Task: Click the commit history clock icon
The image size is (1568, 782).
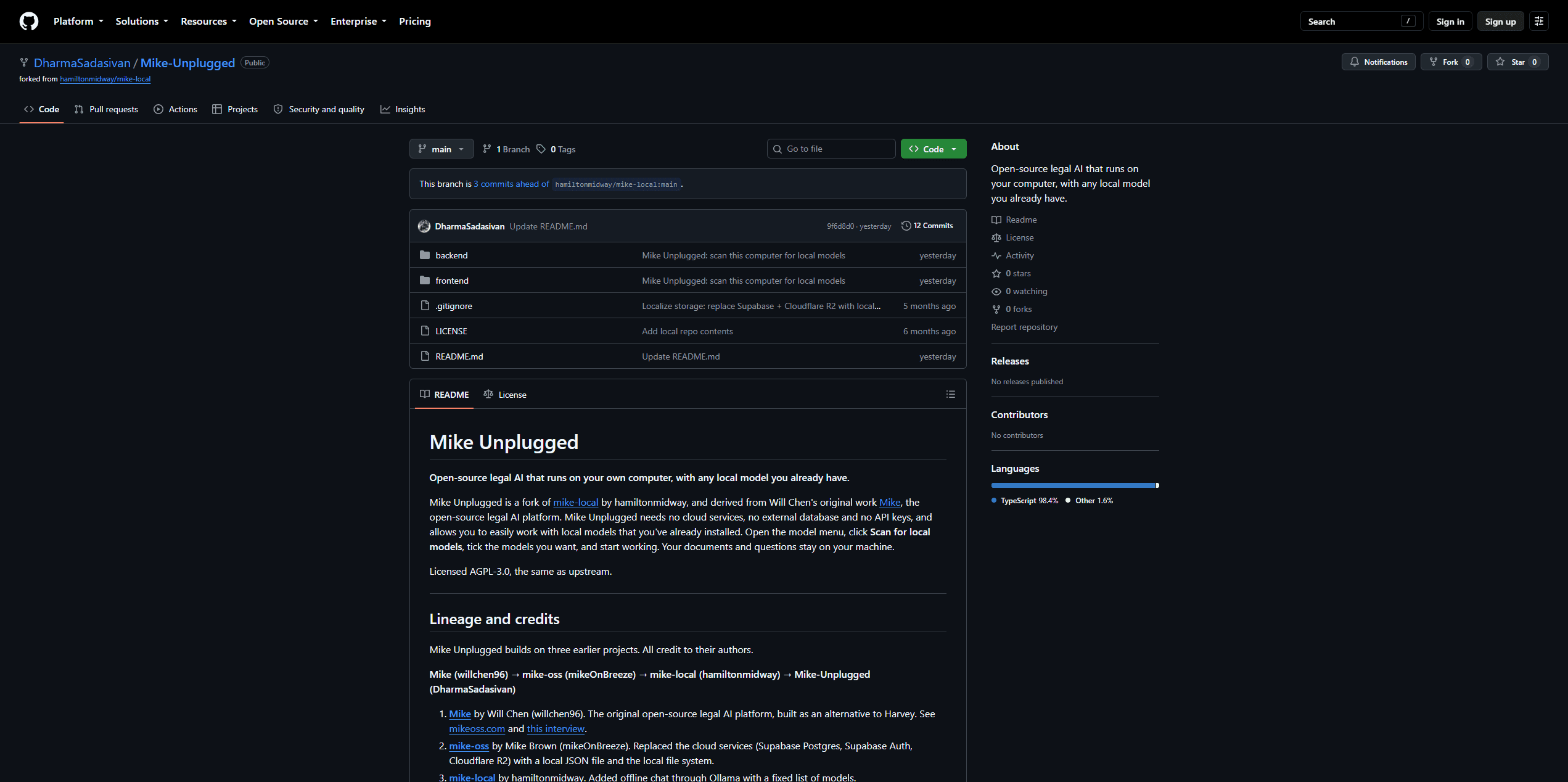Action: click(x=906, y=226)
